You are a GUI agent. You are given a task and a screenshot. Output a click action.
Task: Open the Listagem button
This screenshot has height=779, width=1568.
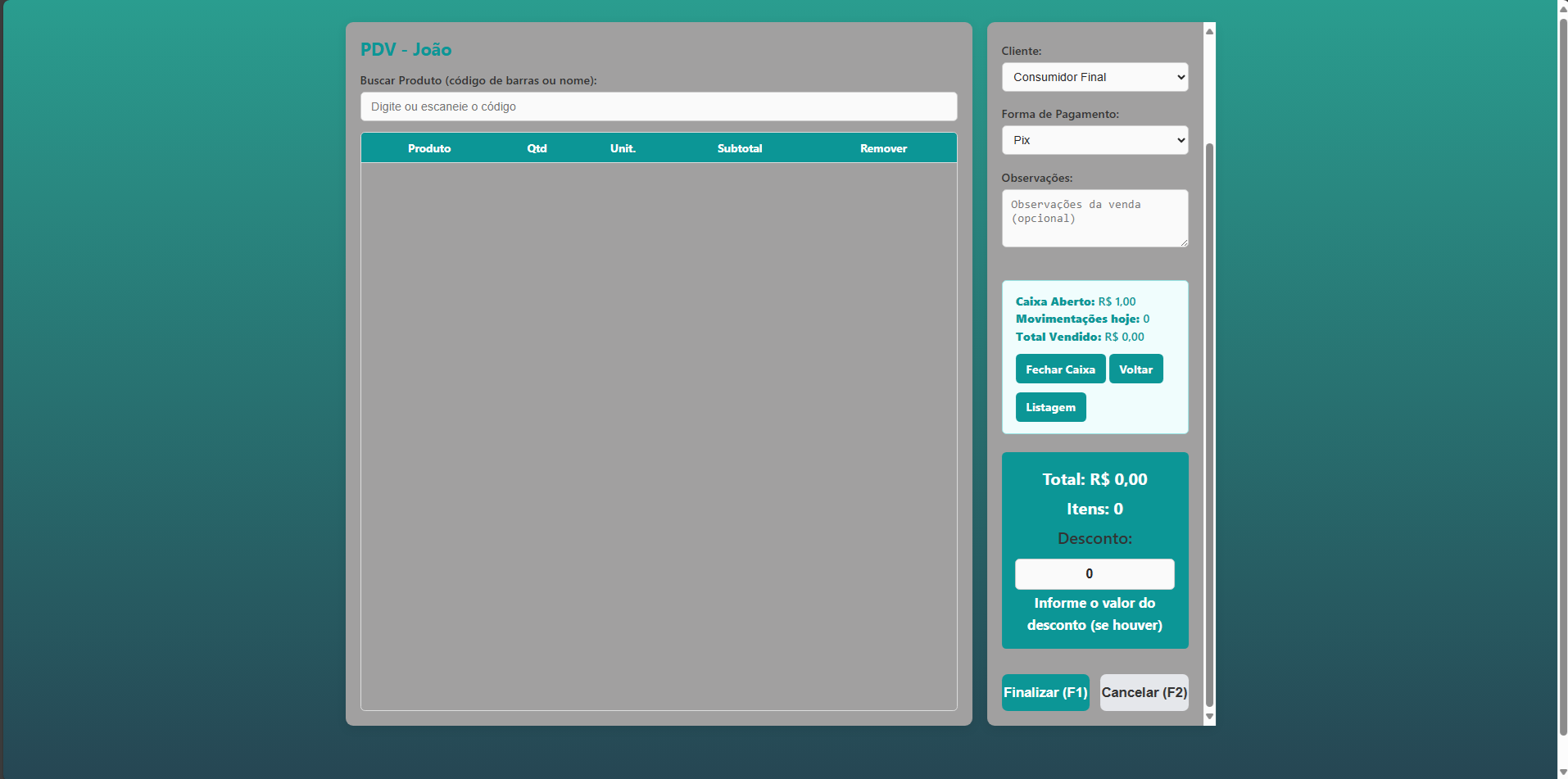tap(1050, 407)
